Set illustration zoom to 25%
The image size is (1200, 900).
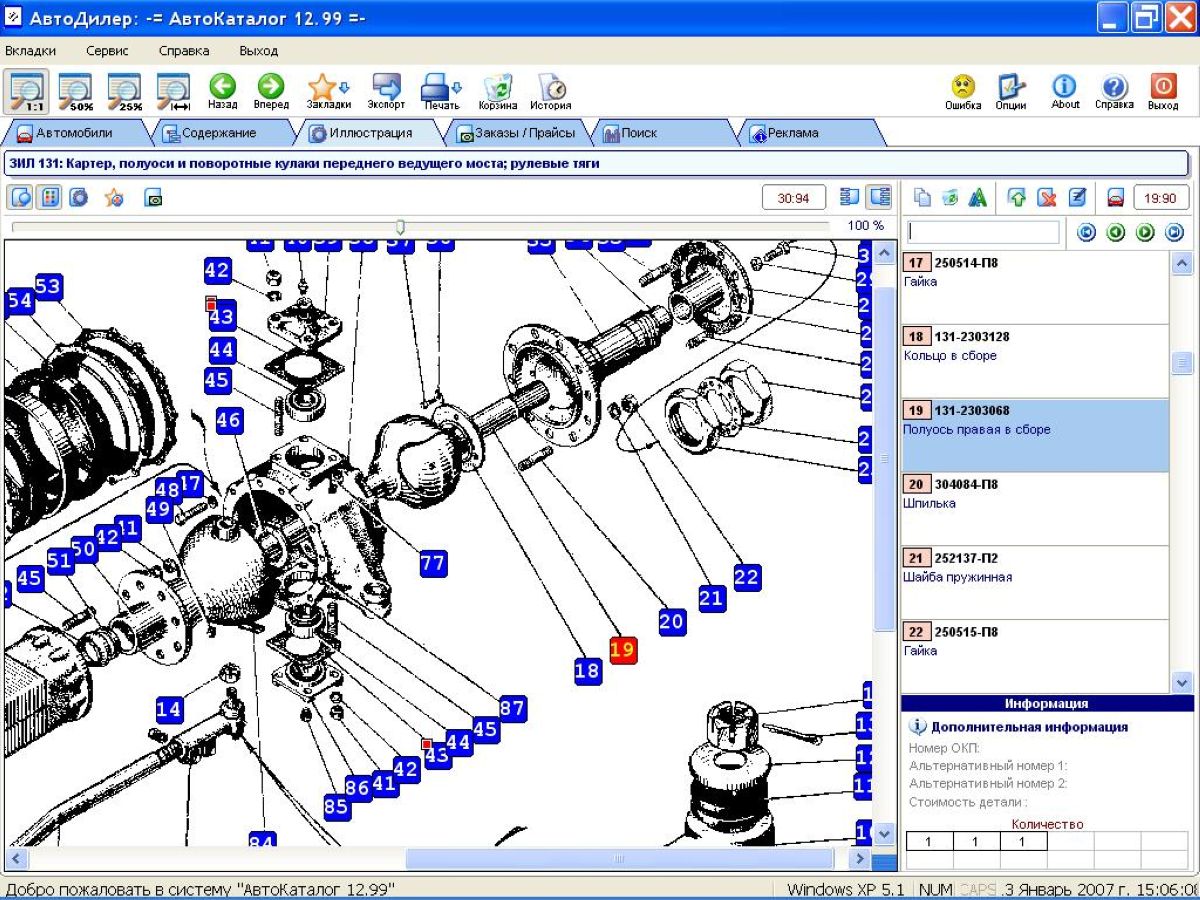coord(126,90)
